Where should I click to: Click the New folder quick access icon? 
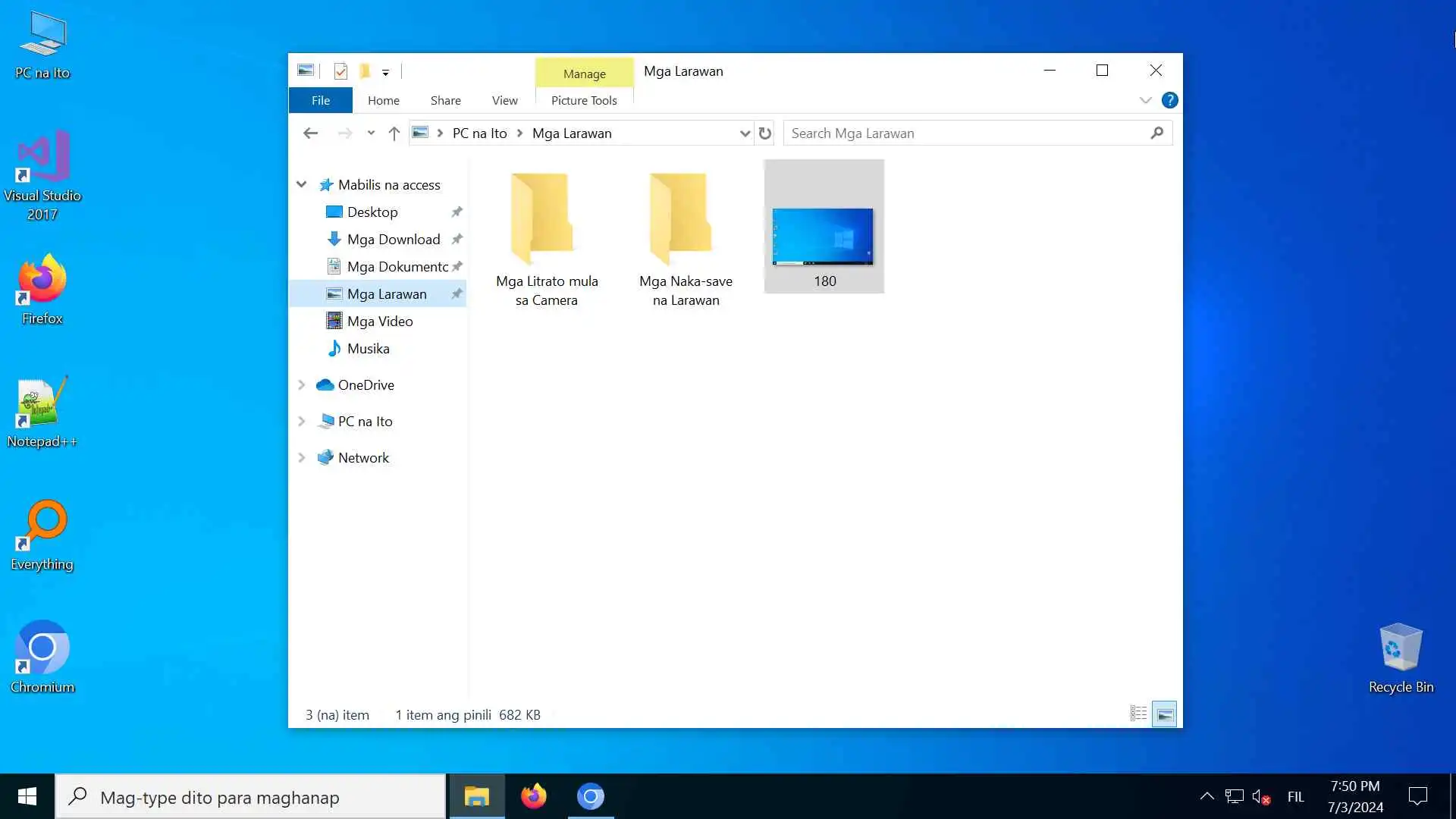(365, 71)
